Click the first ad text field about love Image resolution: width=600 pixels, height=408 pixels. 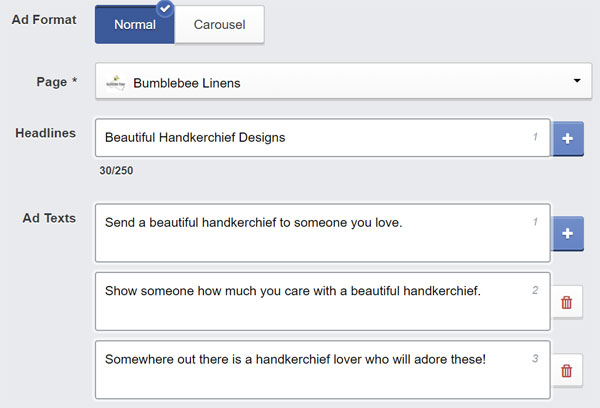click(323, 233)
